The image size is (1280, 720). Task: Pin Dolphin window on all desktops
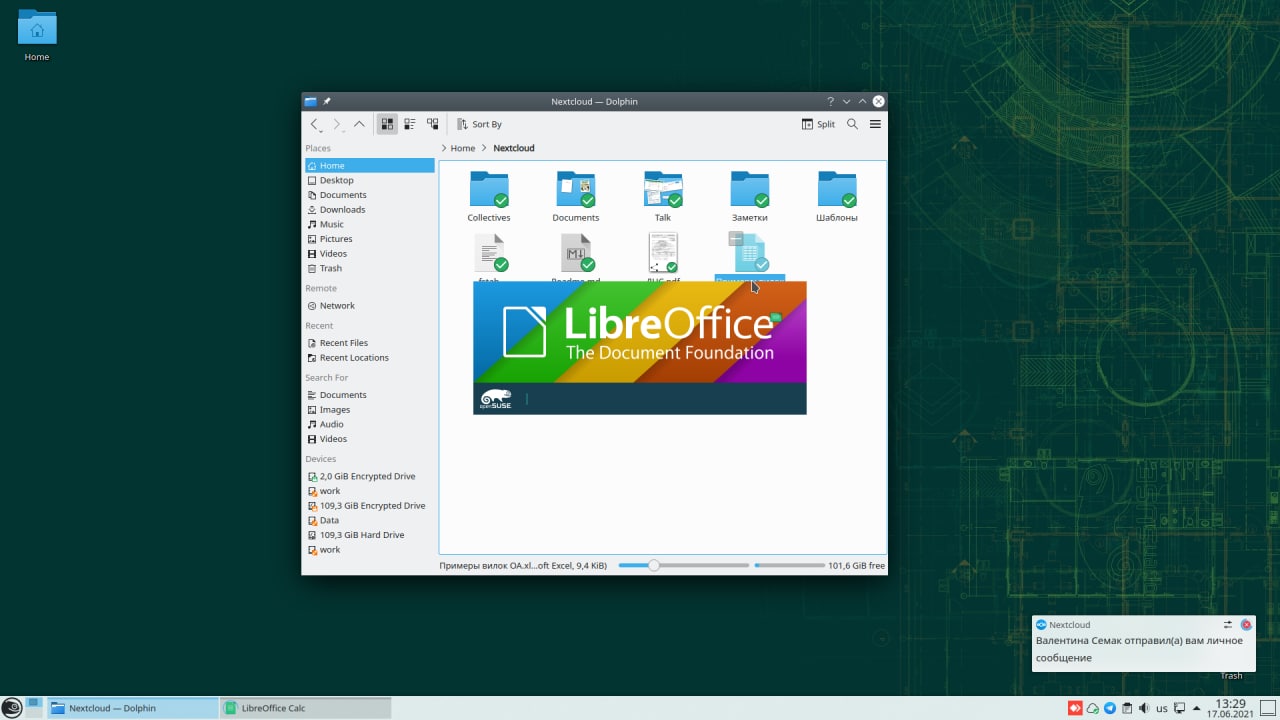click(327, 101)
